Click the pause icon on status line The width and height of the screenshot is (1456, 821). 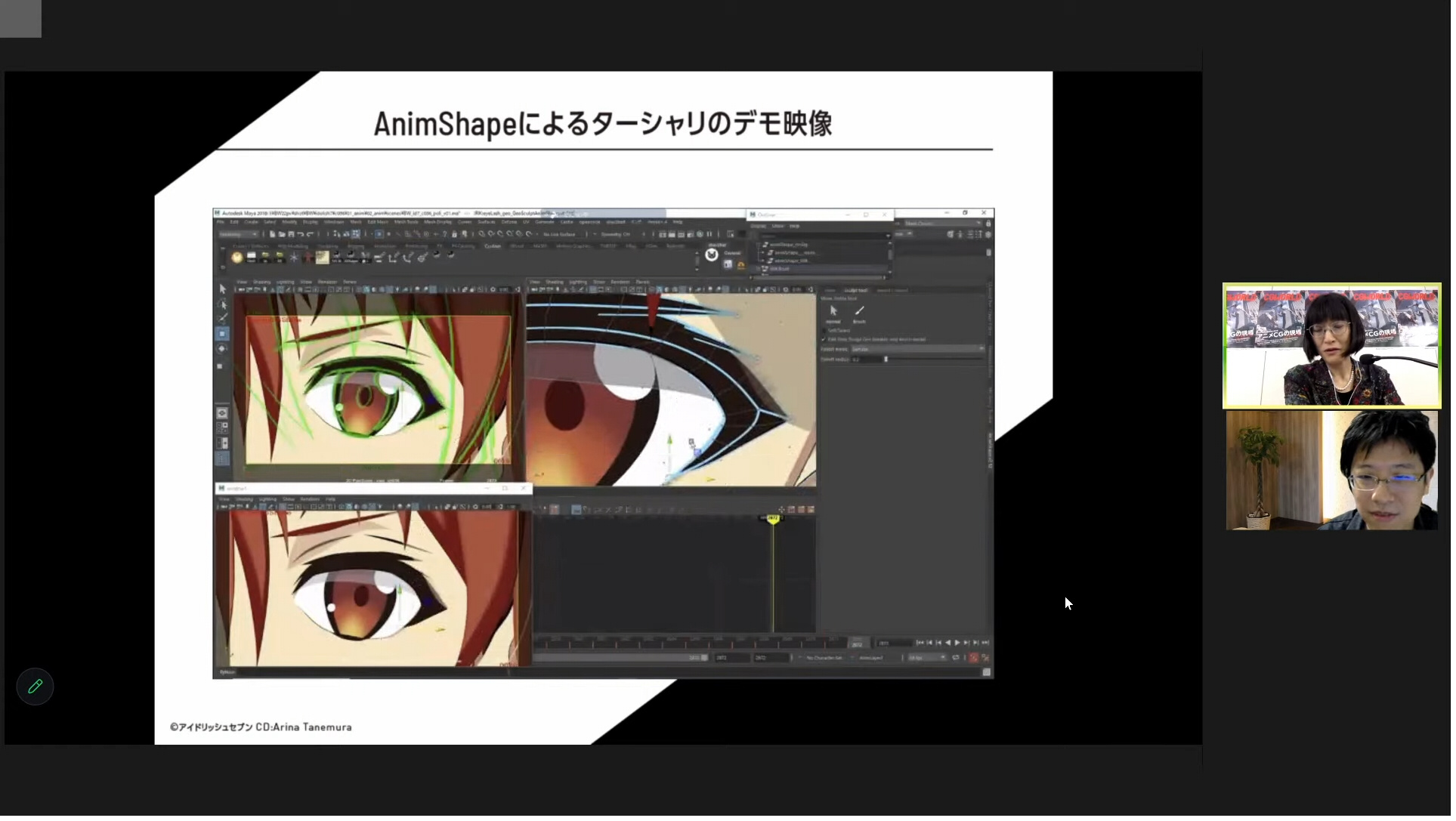click(x=709, y=234)
